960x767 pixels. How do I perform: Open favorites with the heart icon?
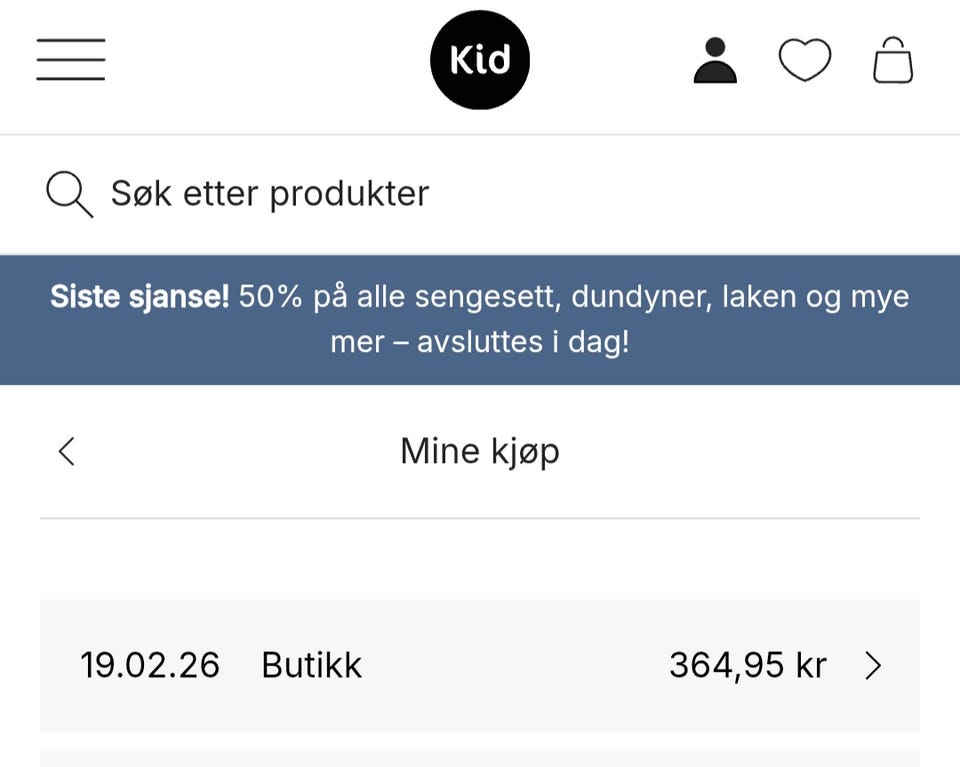(x=804, y=60)
